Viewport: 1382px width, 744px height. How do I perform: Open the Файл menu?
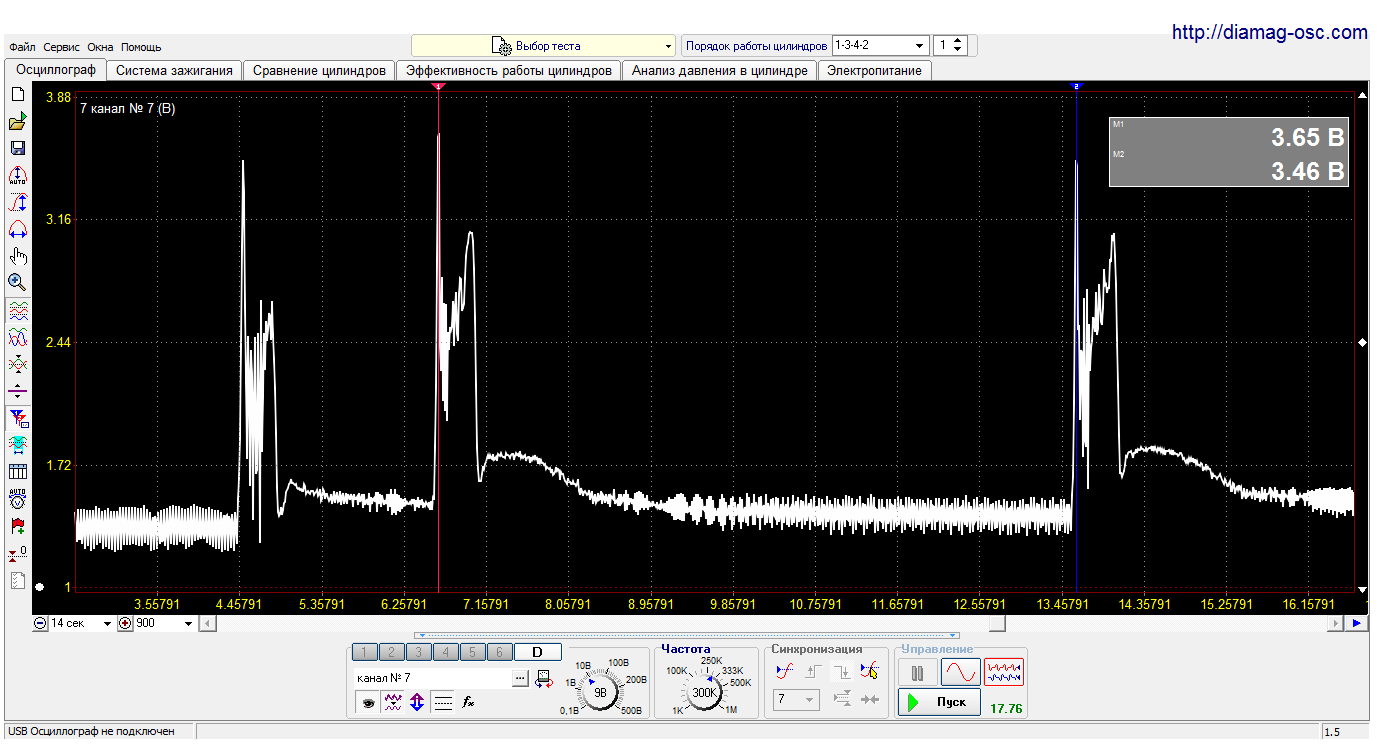22,47
